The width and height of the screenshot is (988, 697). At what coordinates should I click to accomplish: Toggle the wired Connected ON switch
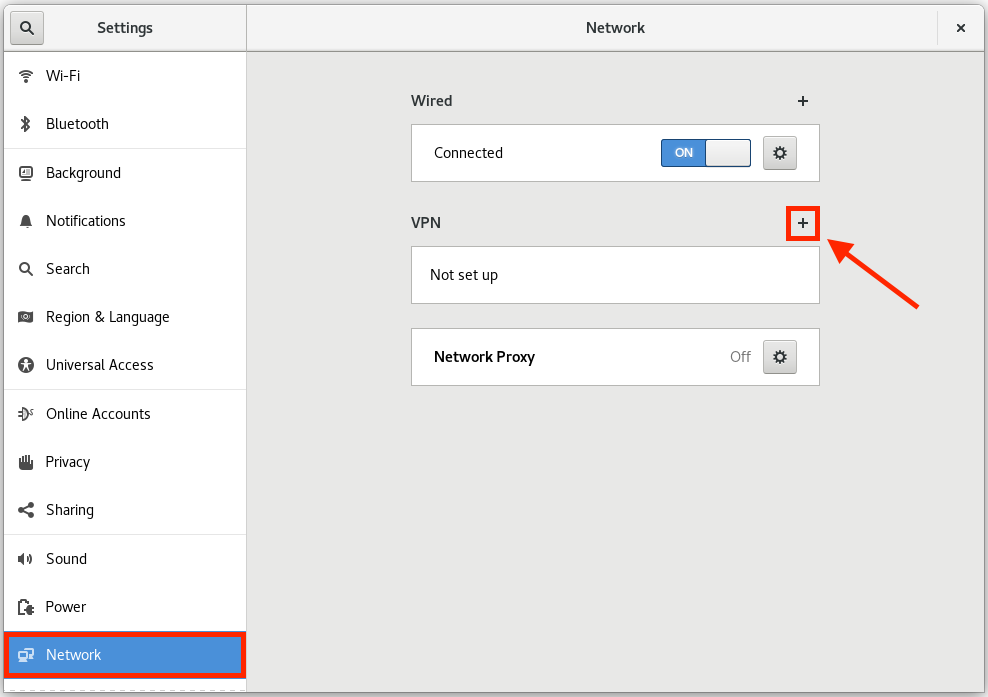[706, 153]
